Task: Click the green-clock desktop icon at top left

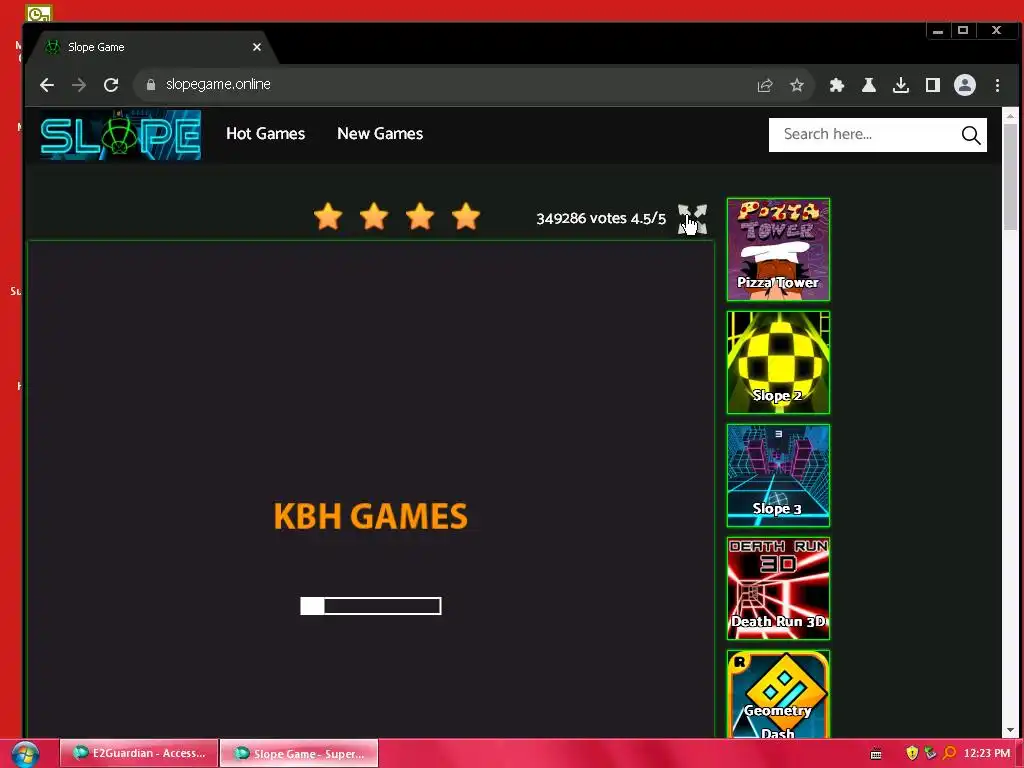Action: (39, 12)
